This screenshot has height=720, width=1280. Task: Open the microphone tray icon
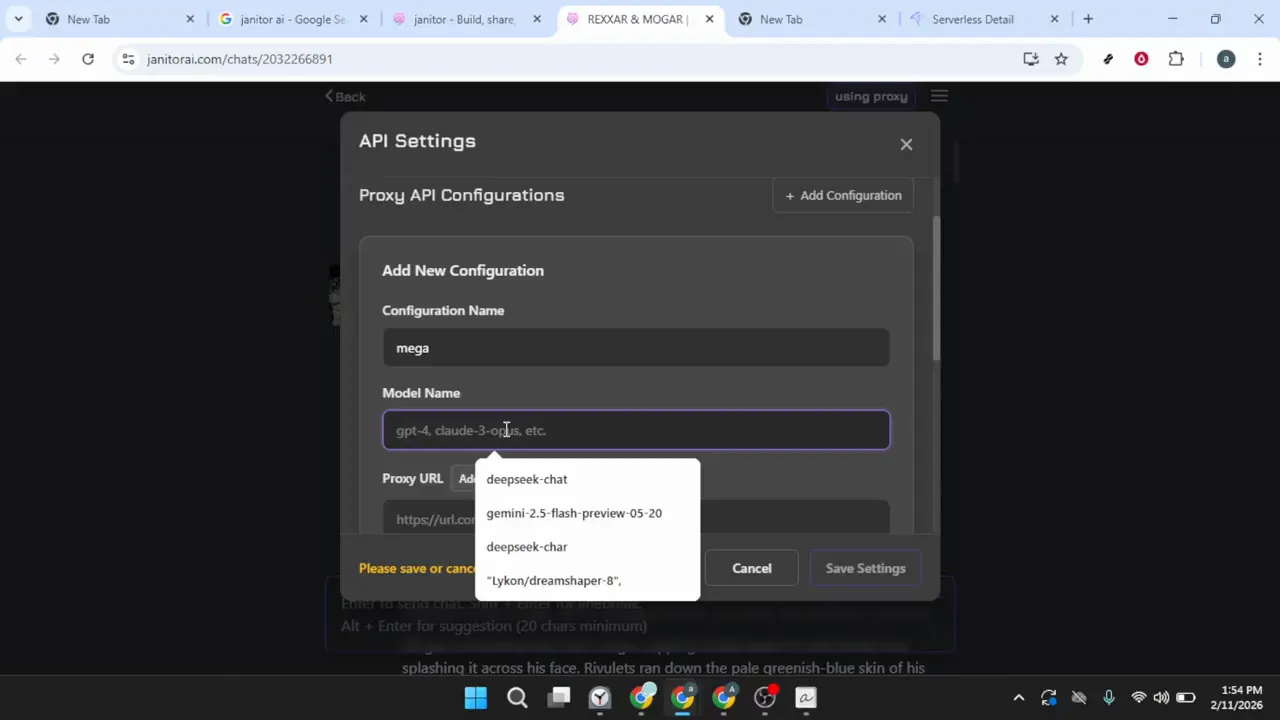coord(1108,698)
